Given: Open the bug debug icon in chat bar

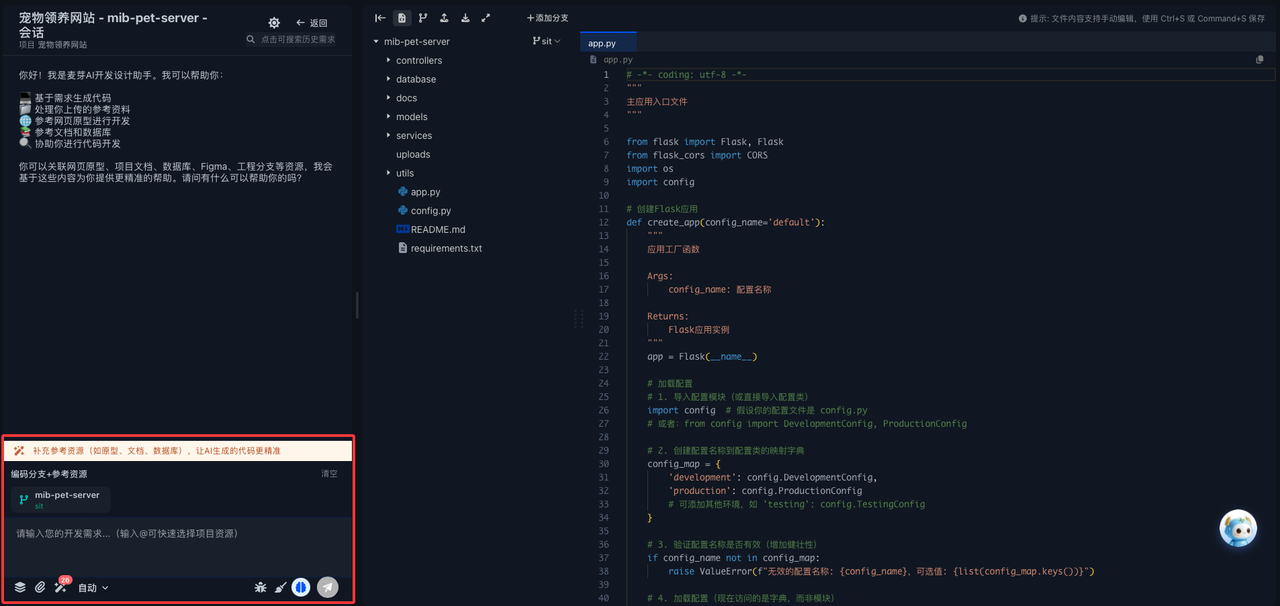Looking at the screenshot, I should [260, 587].
